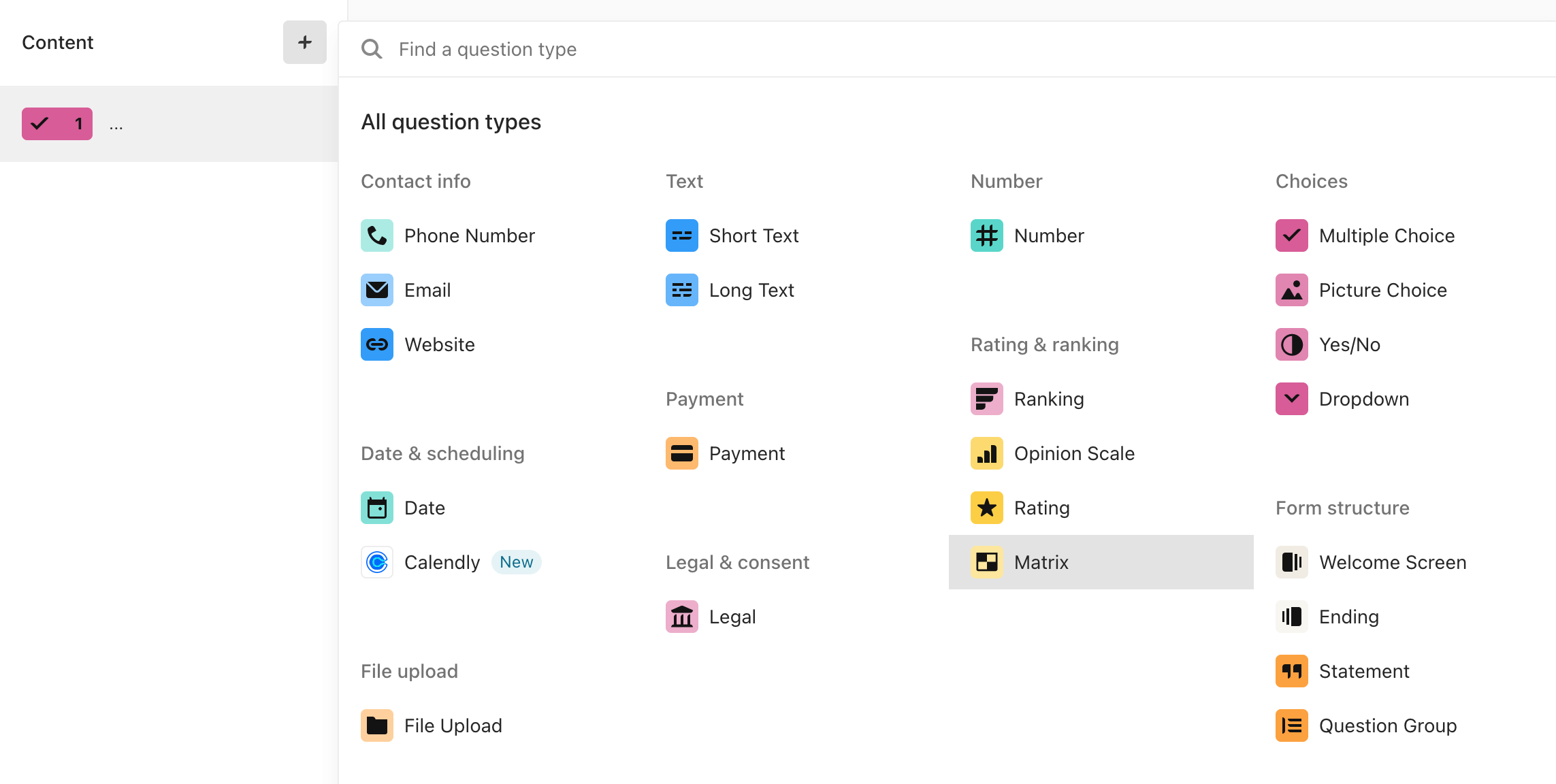Viewport: 1556px width, 784px height.
Task: Choose the Opinion Scale chart icon
Action: click(x=987, y=453)
